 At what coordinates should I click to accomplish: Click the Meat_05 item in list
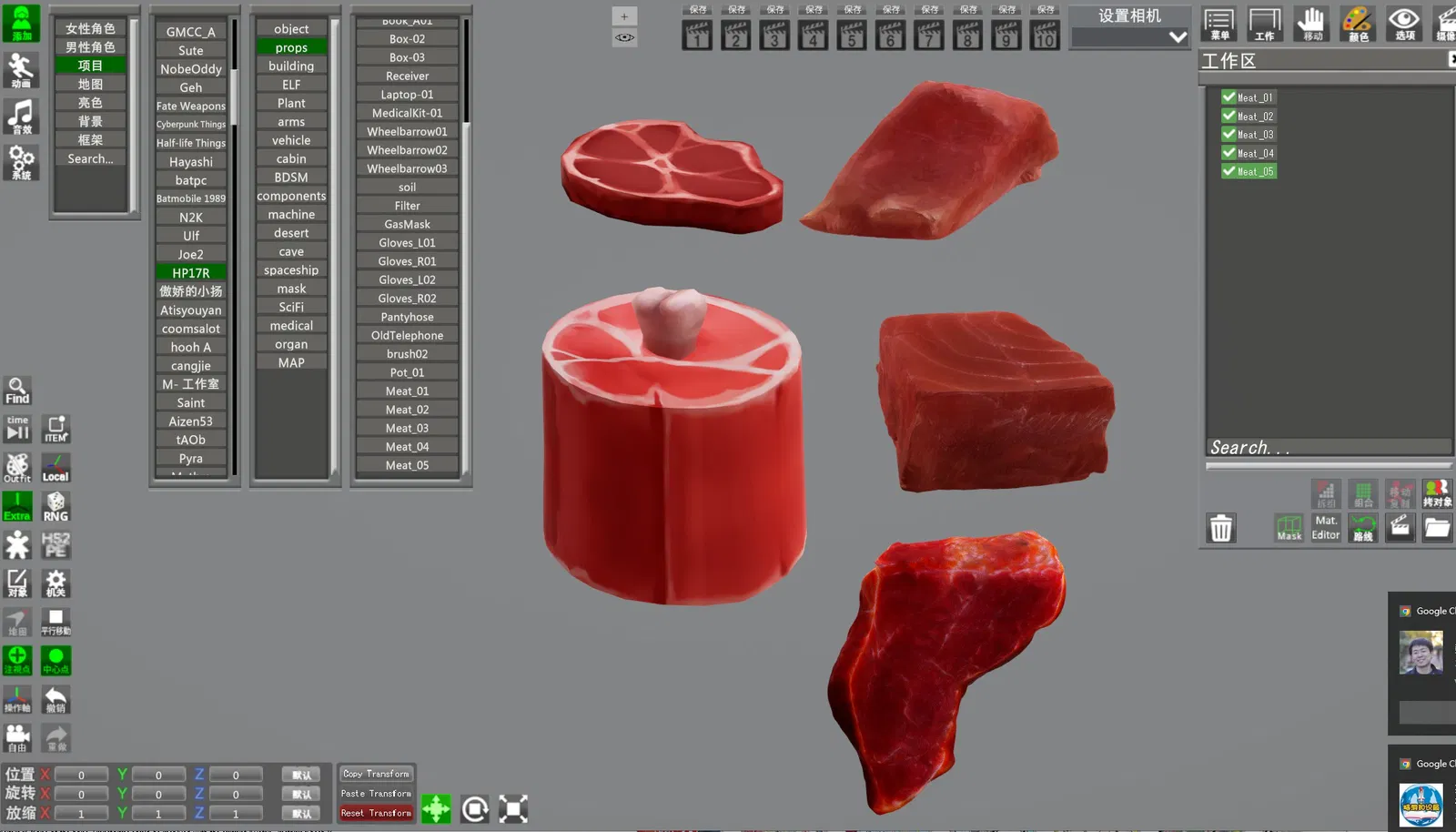(407, 465)
